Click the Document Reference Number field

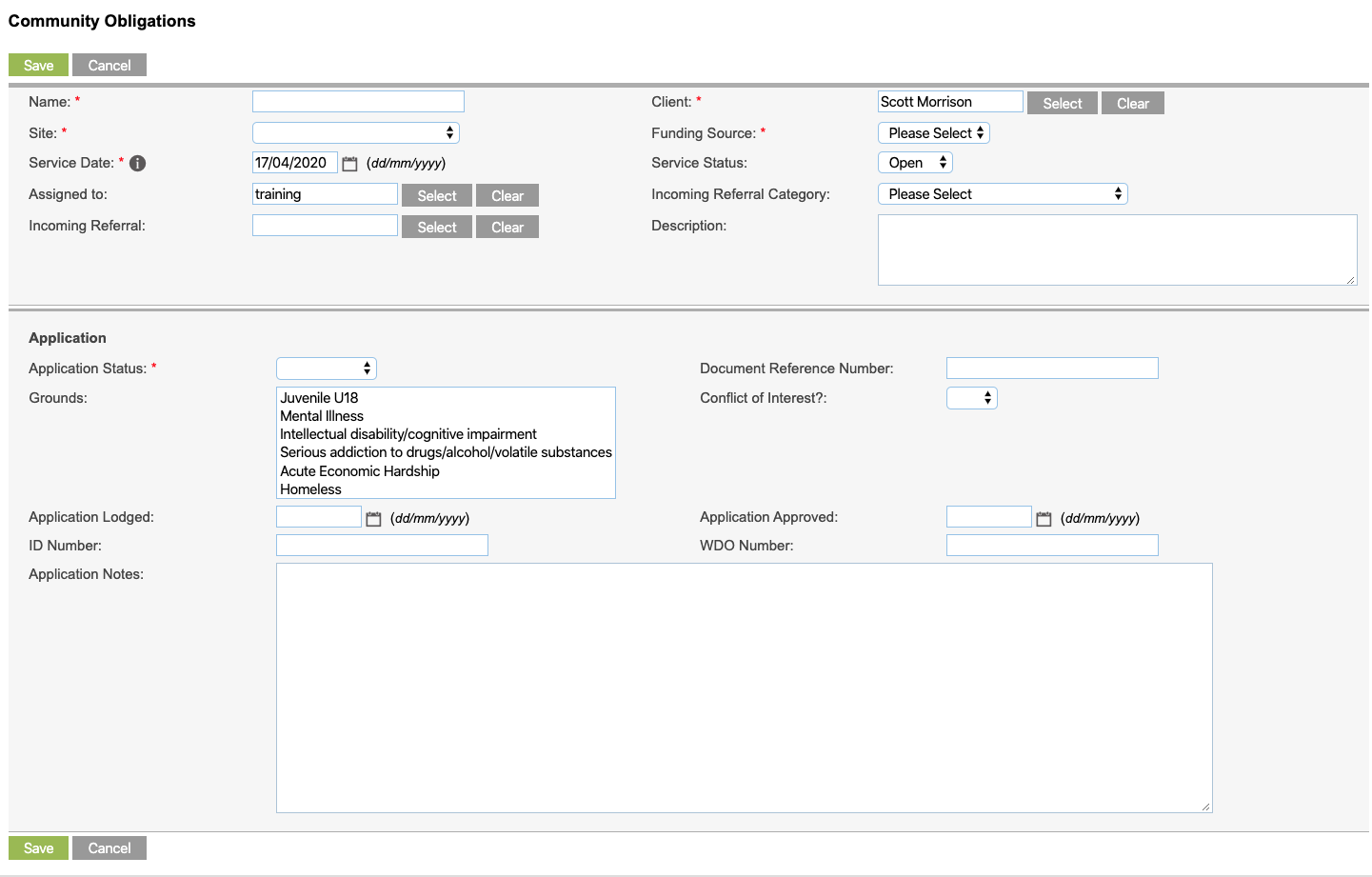(1051, 368)
